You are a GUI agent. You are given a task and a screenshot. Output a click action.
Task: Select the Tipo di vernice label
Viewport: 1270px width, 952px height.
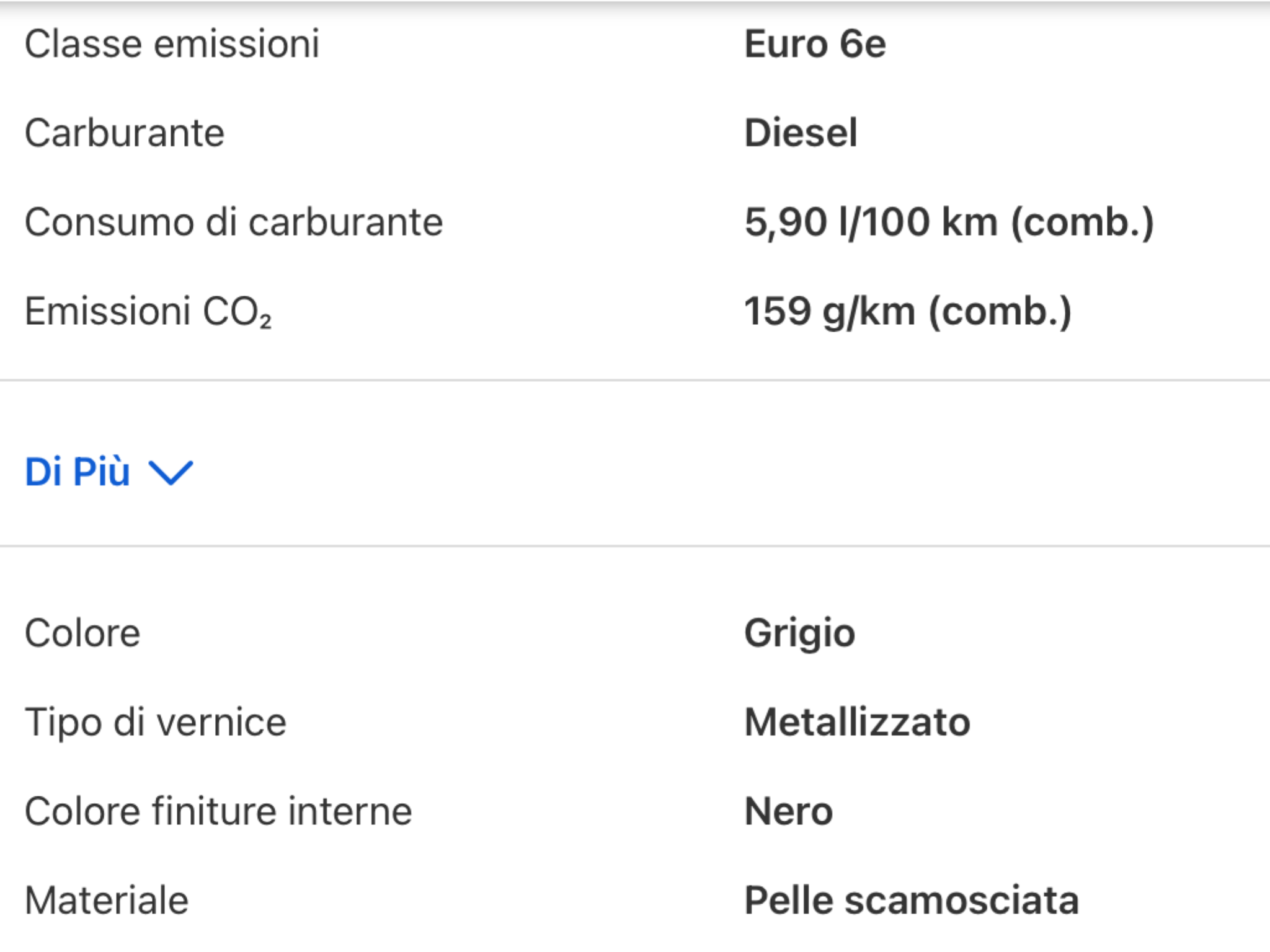pos(156,723)
